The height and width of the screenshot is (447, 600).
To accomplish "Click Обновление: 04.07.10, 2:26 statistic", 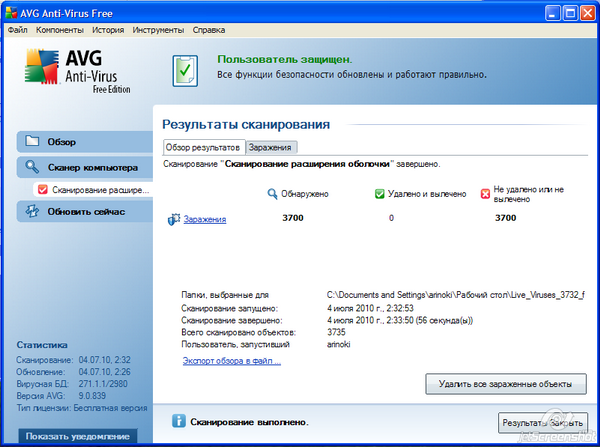I will click(x=73, y=372).
